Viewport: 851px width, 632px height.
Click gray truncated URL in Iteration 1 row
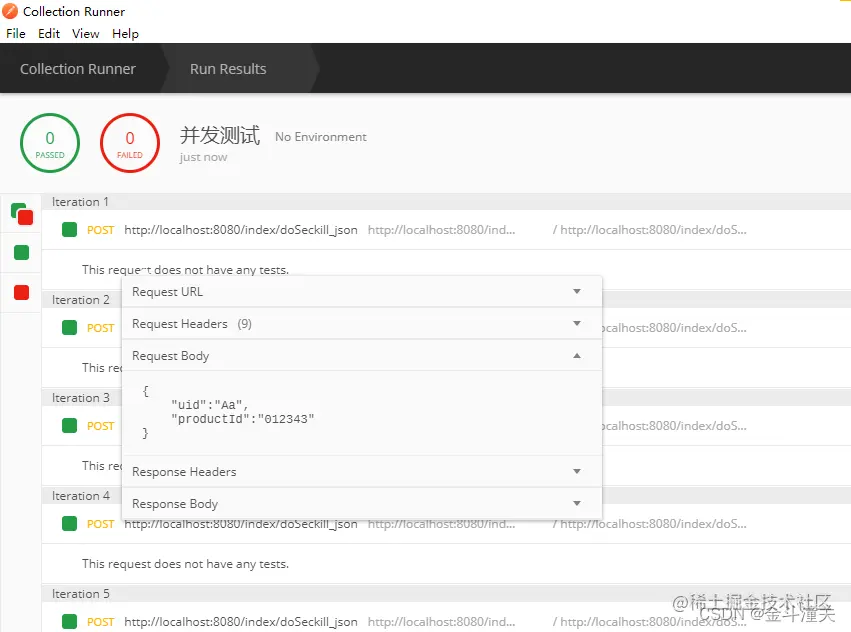pos(442,230)
